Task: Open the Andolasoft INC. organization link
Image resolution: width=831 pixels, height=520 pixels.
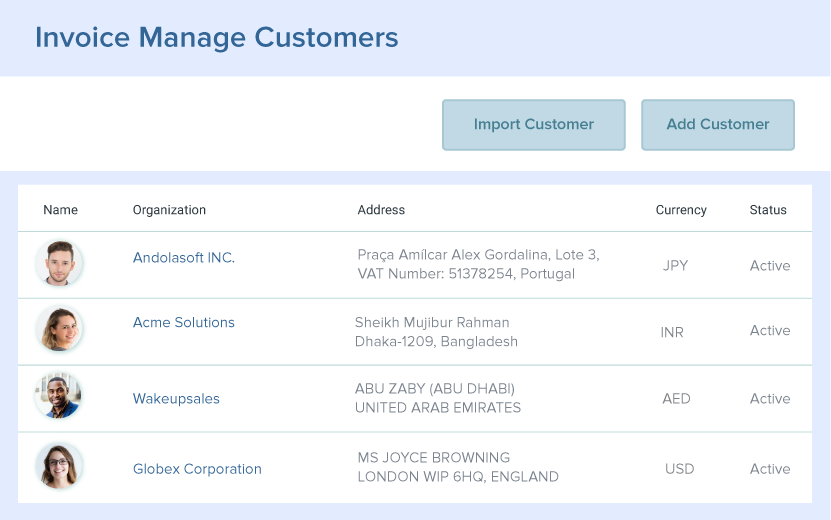Action: 183,258
